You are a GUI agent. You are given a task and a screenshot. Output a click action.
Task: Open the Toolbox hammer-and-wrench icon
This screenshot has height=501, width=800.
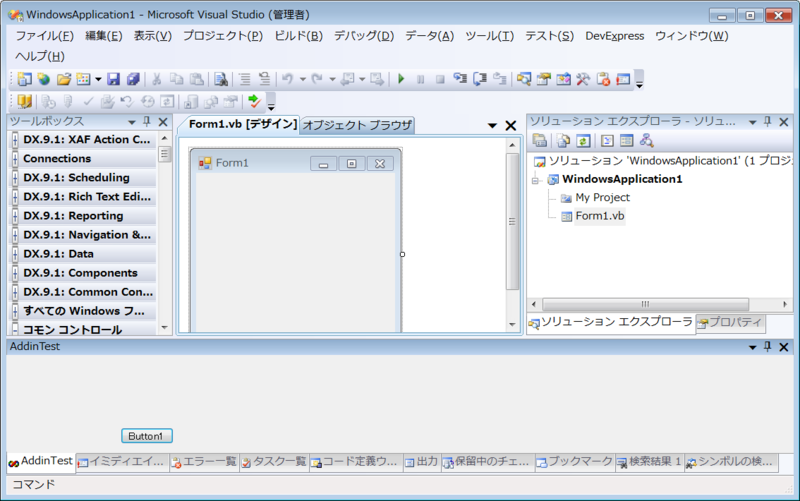[583, 79]
